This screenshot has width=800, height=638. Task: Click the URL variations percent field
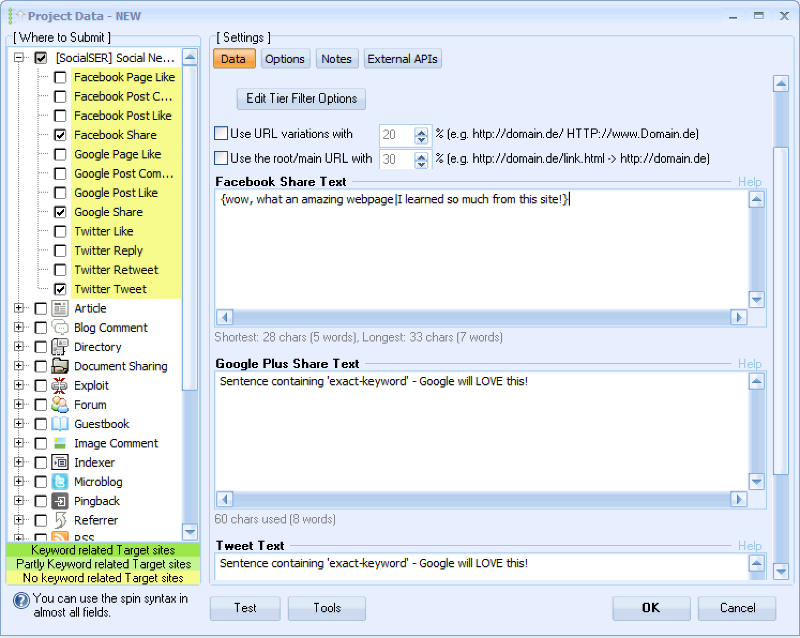397,135
